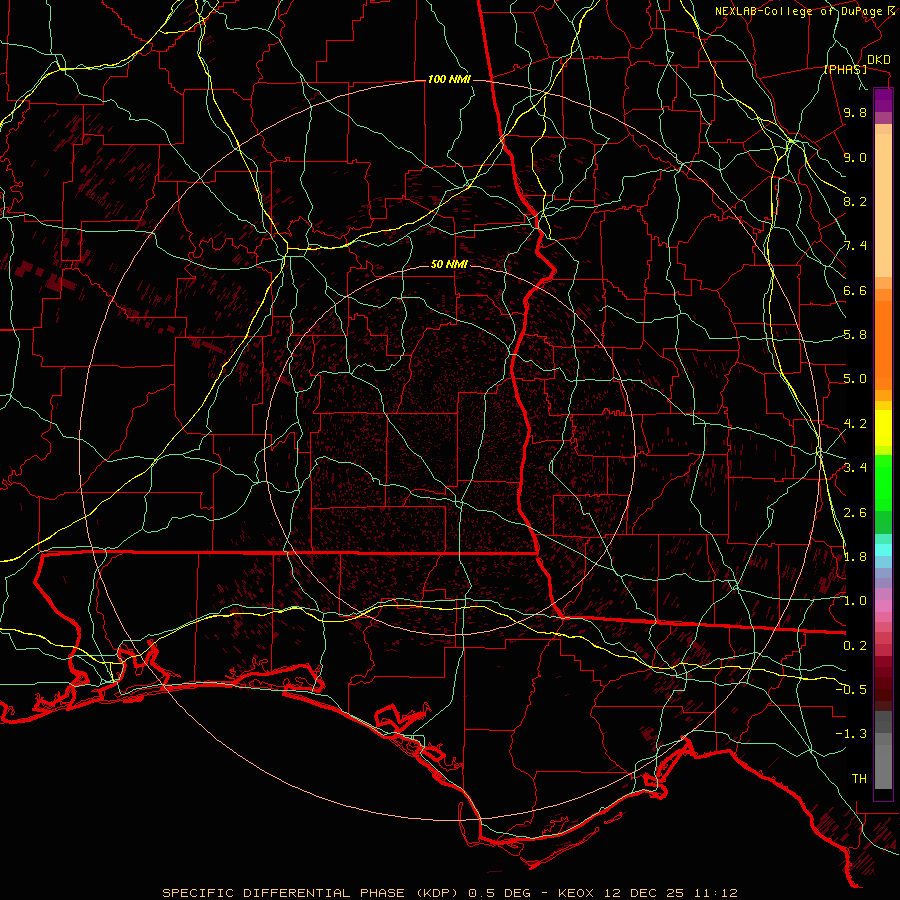Click the 0.5 DEG elevation angle text
The height and width of the screenshot is (900, 900).
(498, 893)
